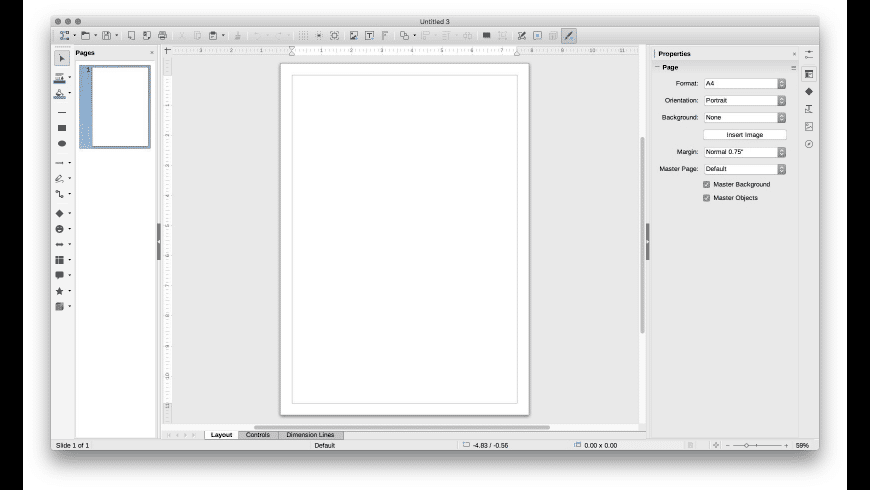Click the Insert Fontwork Text icon
870x490 pixels.
385,36
